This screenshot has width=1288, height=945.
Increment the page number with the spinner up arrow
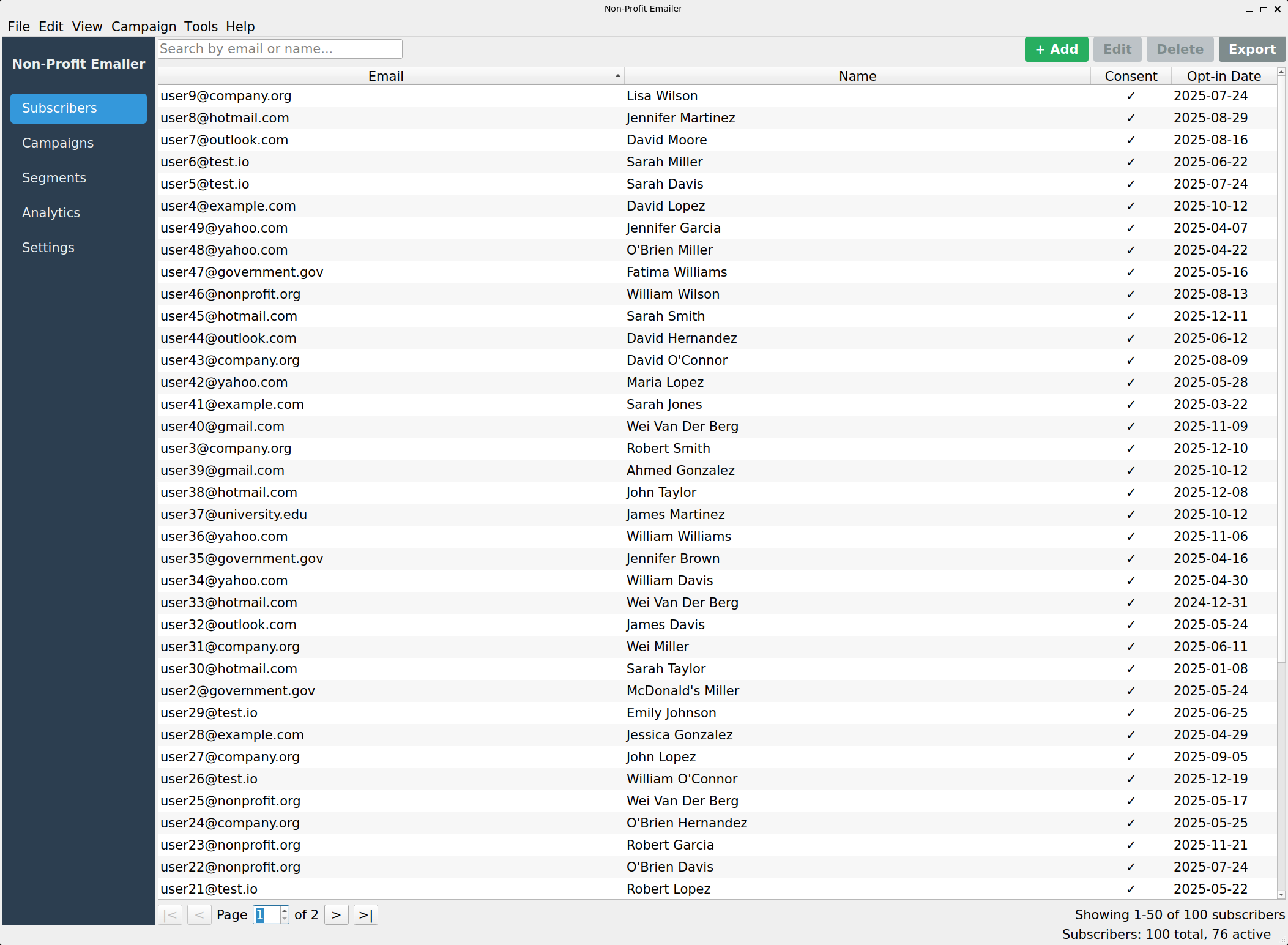tap(285, 910)
